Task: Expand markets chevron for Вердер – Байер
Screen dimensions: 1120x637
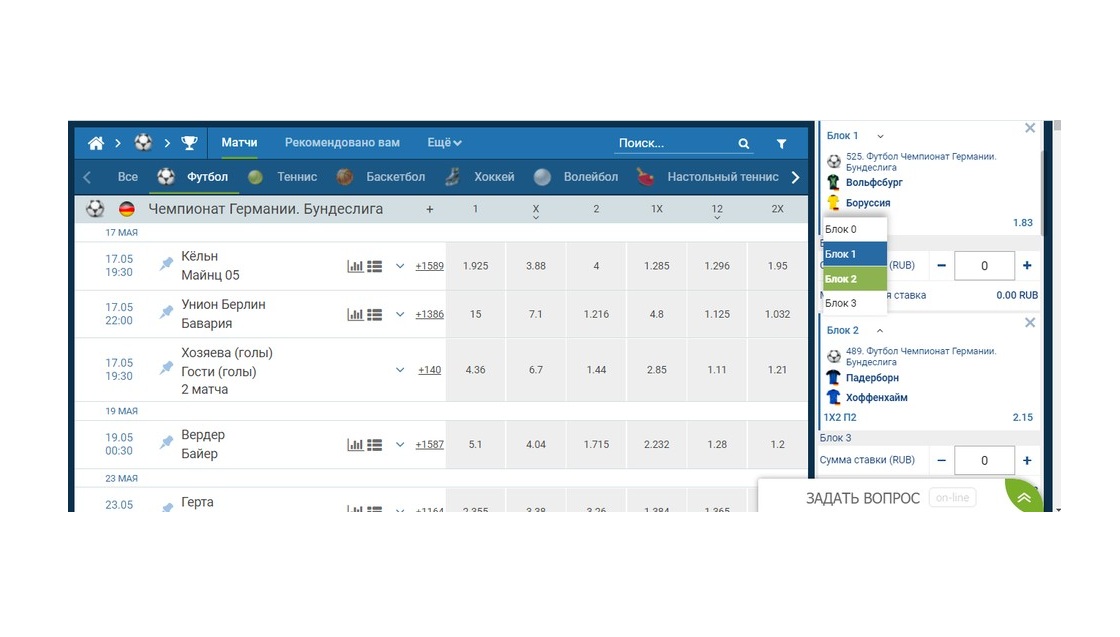Action: 400,444
